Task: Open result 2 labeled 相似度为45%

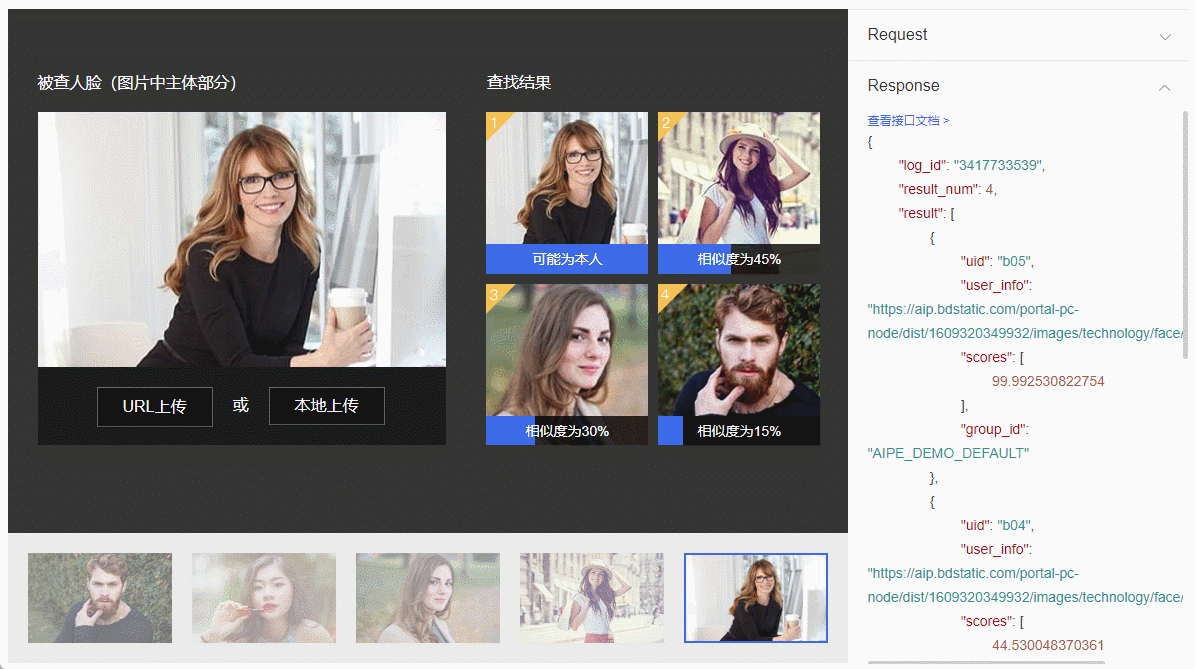Action: coord(738,193)
